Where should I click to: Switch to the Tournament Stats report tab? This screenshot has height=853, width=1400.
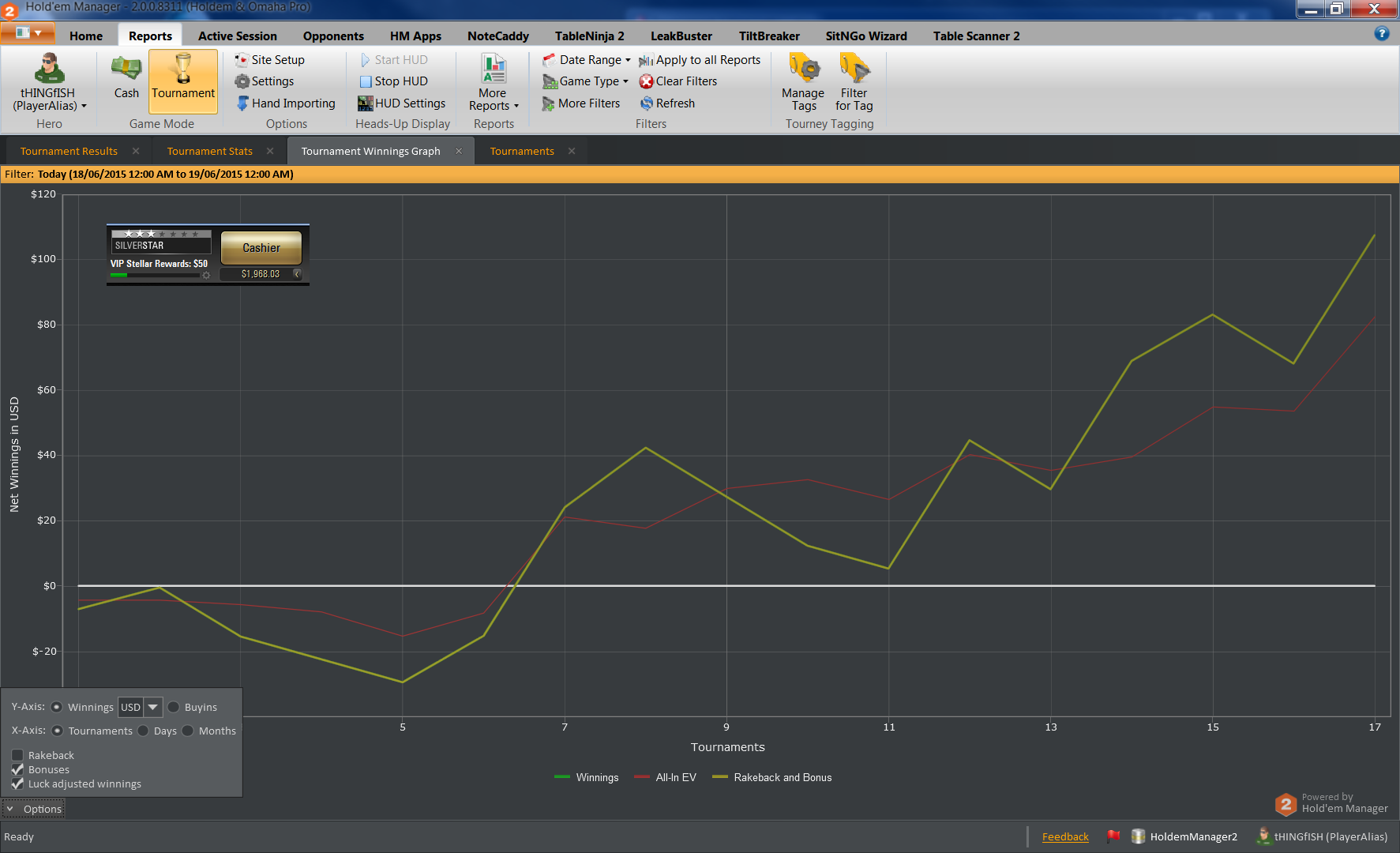210,151
